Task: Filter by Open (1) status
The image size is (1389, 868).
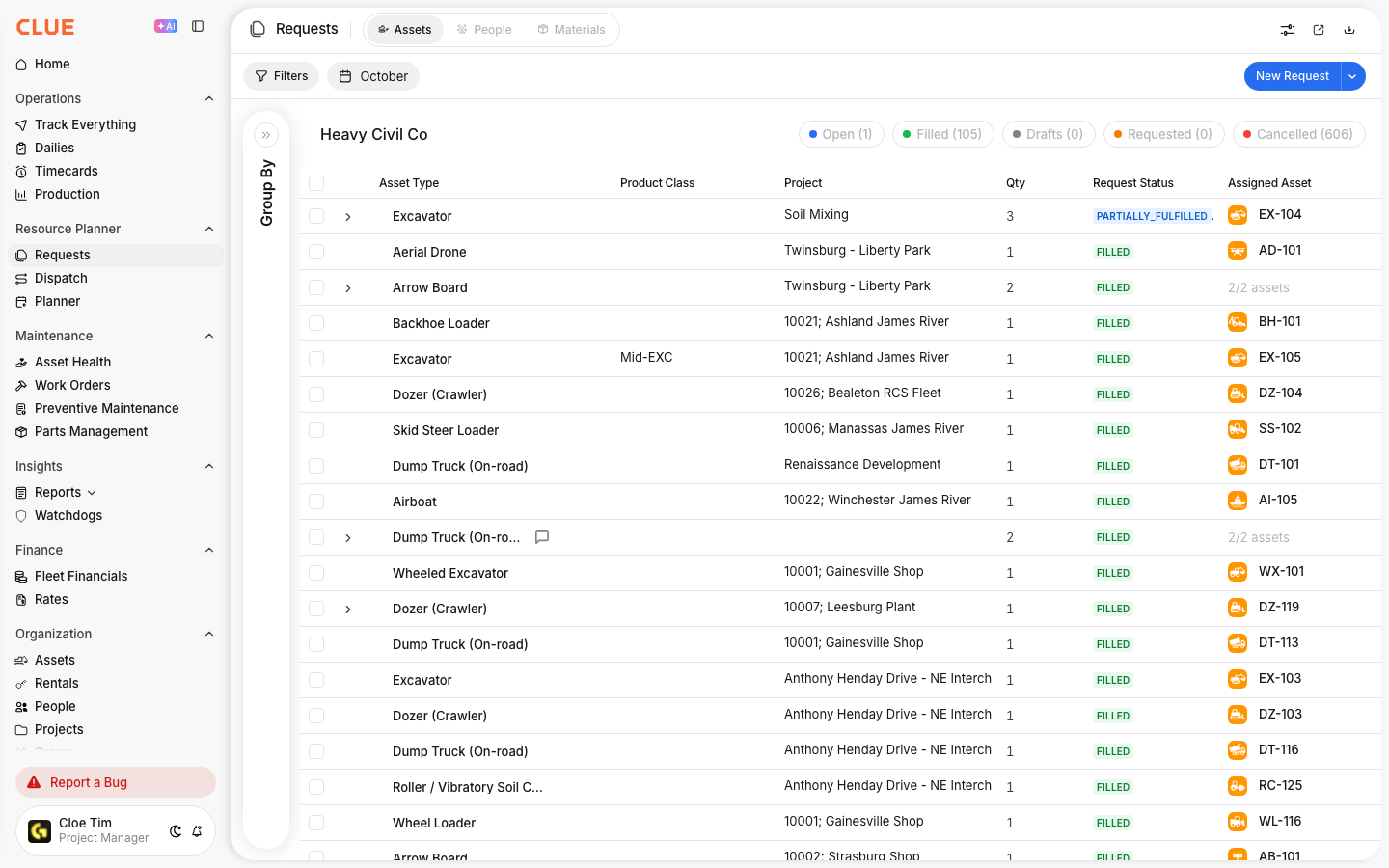Action: tap(840, 134)
